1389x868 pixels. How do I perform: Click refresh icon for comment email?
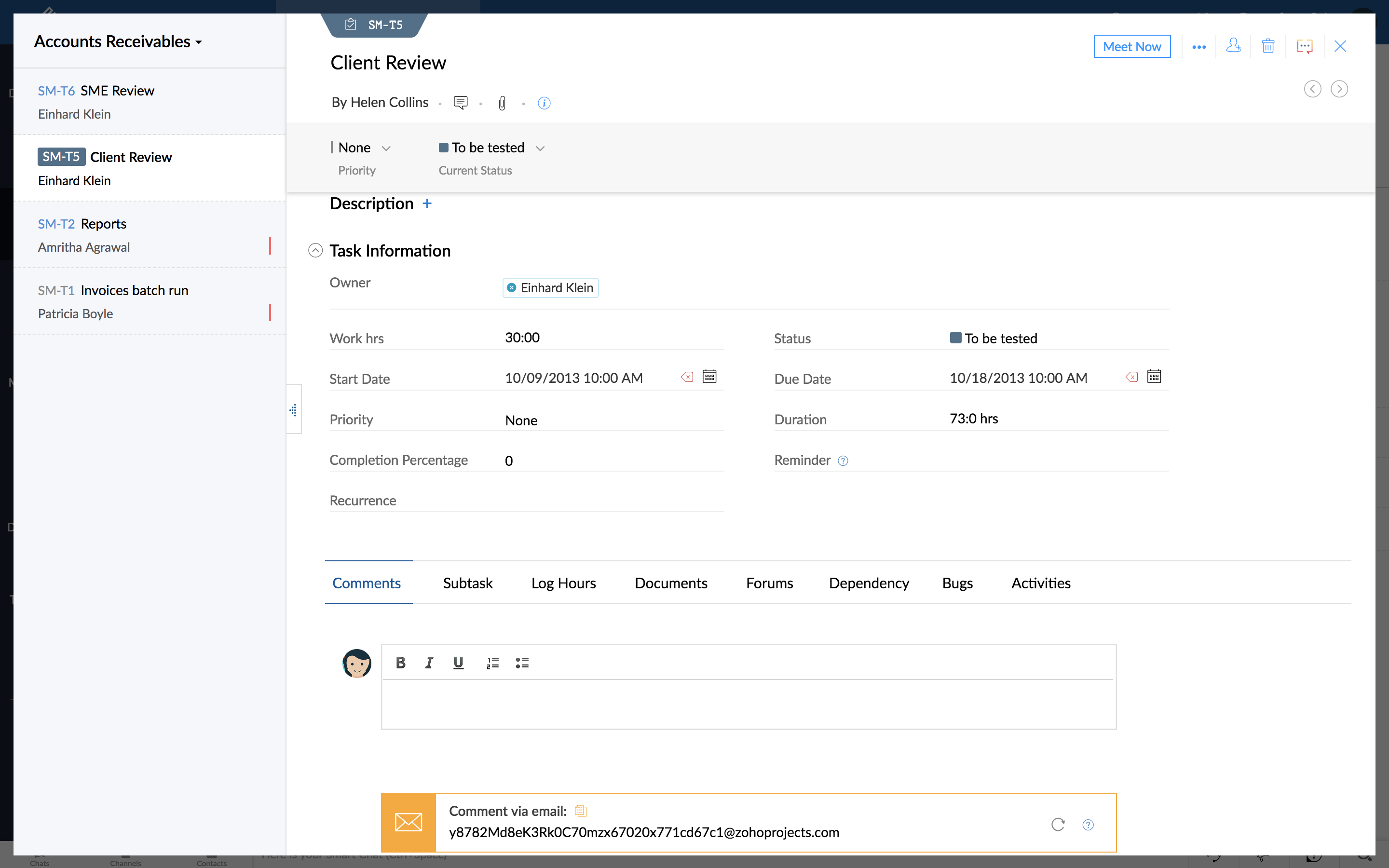pyautogui.click(x=1058, y=825)
